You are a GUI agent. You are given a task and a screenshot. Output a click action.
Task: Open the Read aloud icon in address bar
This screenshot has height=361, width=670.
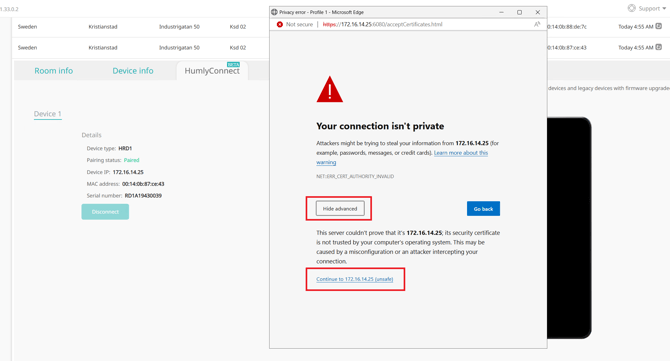click(537, 24)
